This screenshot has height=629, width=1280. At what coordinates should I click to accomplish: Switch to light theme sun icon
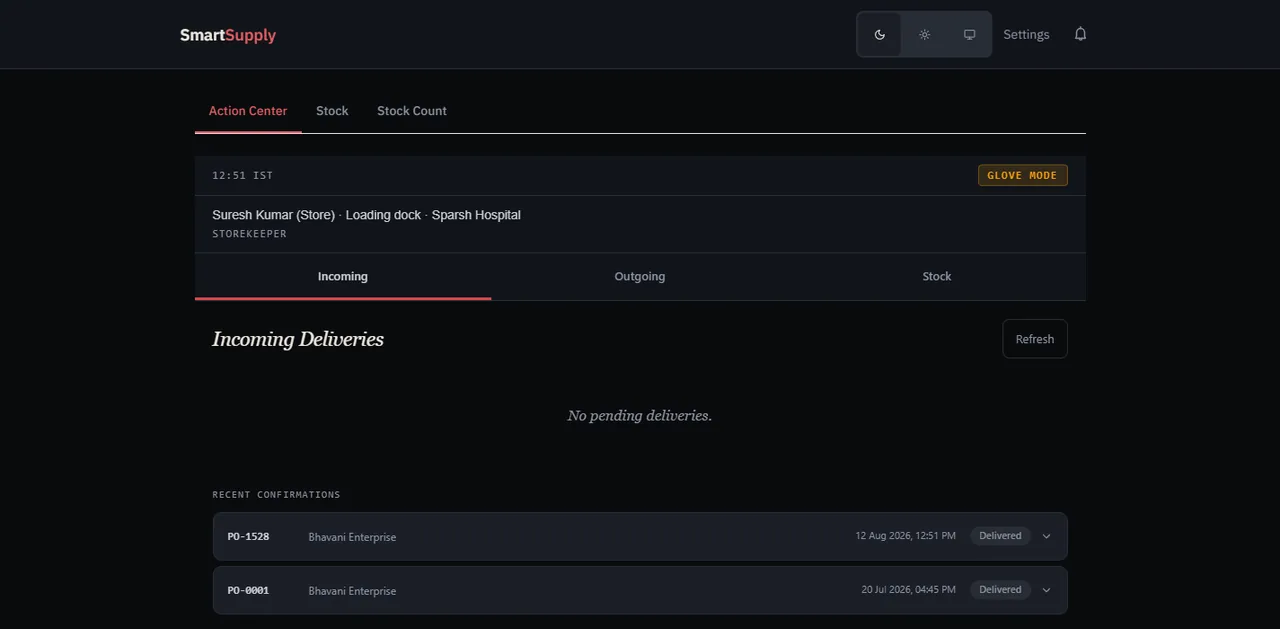pyautogui.click(x=924, y=34)
